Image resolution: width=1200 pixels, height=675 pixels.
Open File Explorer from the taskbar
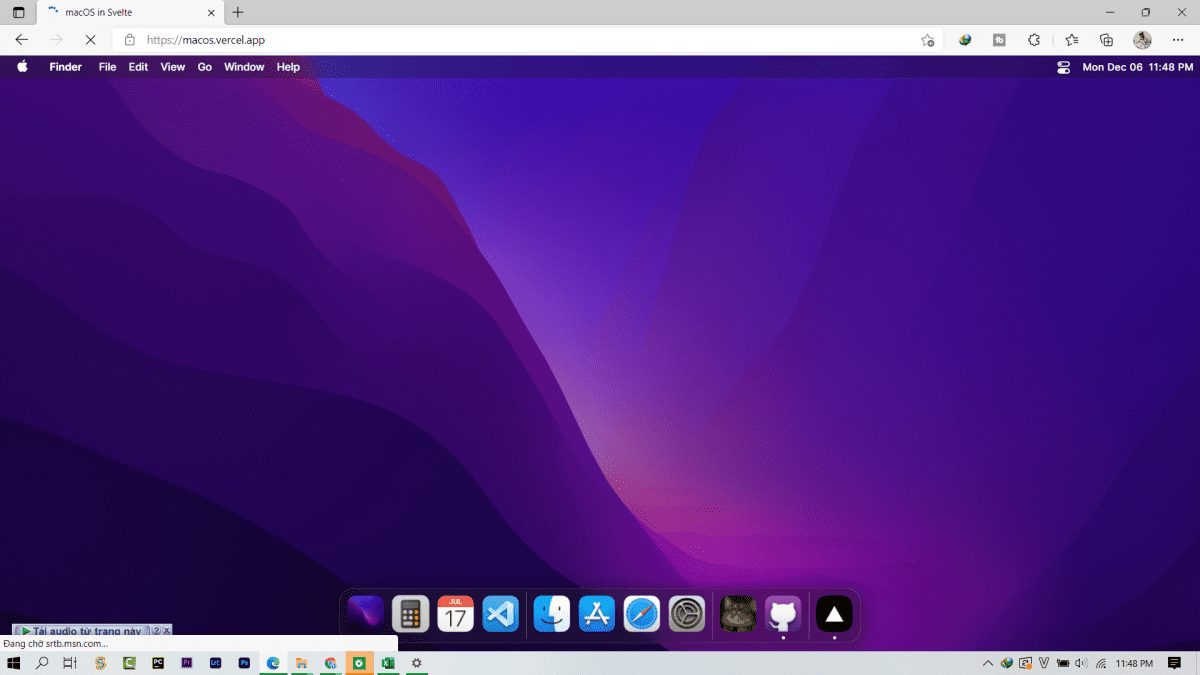coord(301,663)
